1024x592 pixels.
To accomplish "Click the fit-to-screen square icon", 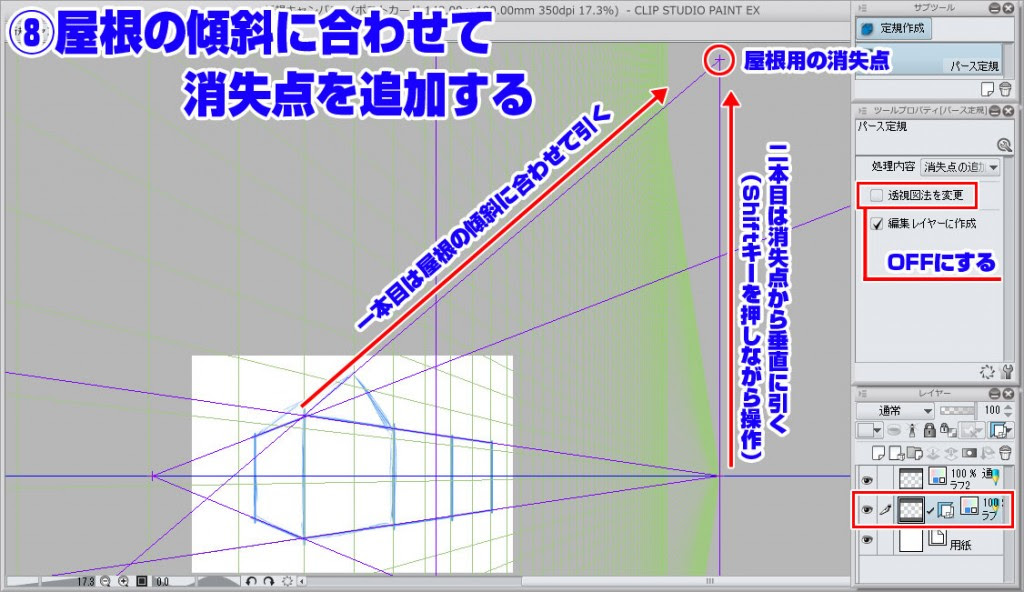I will tap(142, 582).
